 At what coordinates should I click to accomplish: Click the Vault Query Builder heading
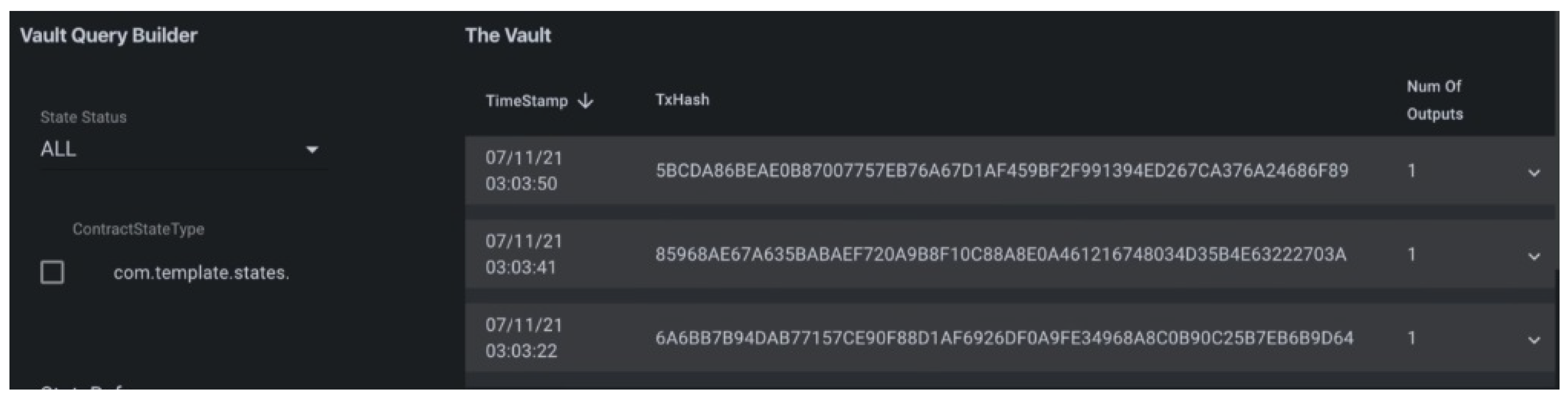pos(109,35)
